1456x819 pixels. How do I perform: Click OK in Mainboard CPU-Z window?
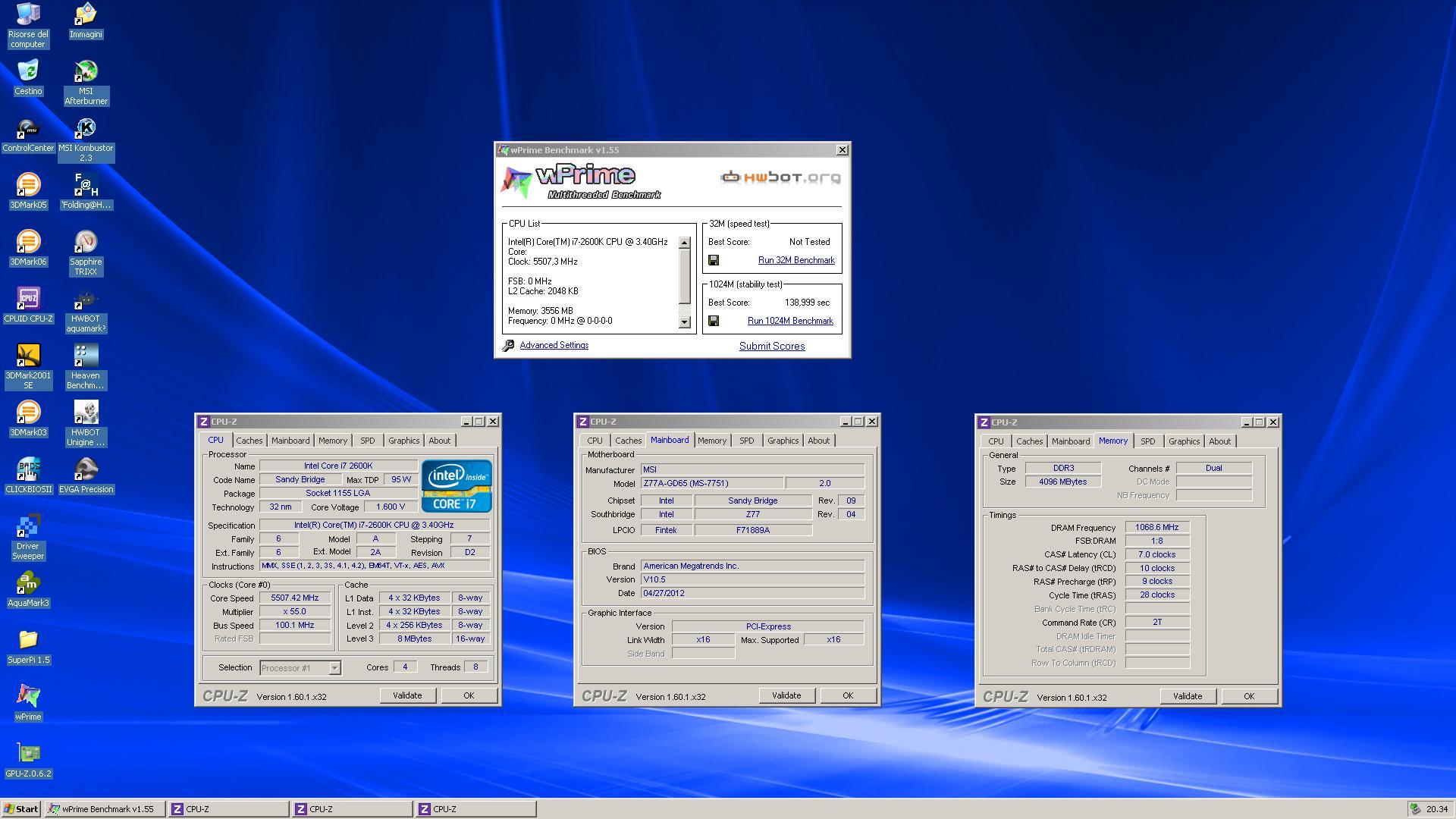pyautogui.click(x=848, y=695)
